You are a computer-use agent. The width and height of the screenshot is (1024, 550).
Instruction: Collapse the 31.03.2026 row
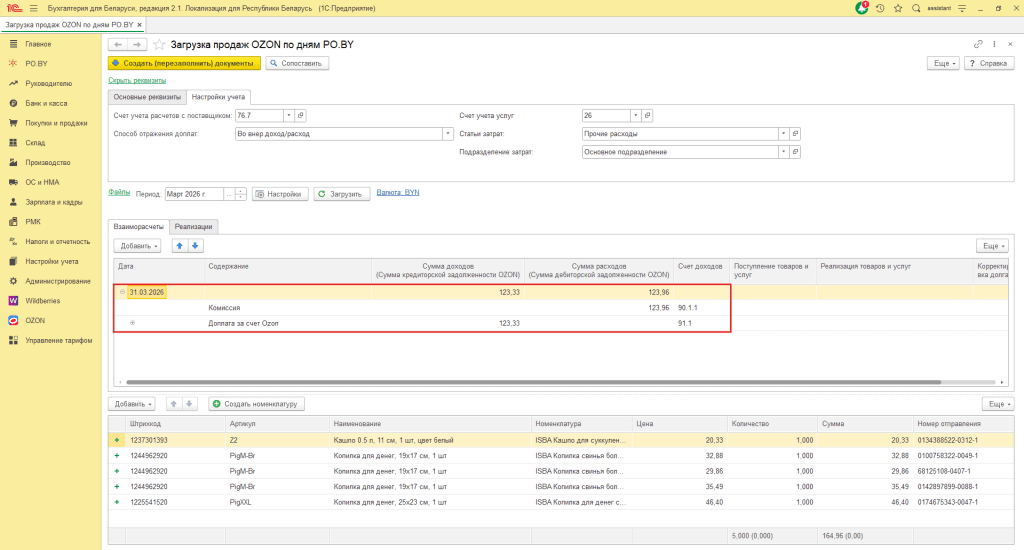click(122, 292)
